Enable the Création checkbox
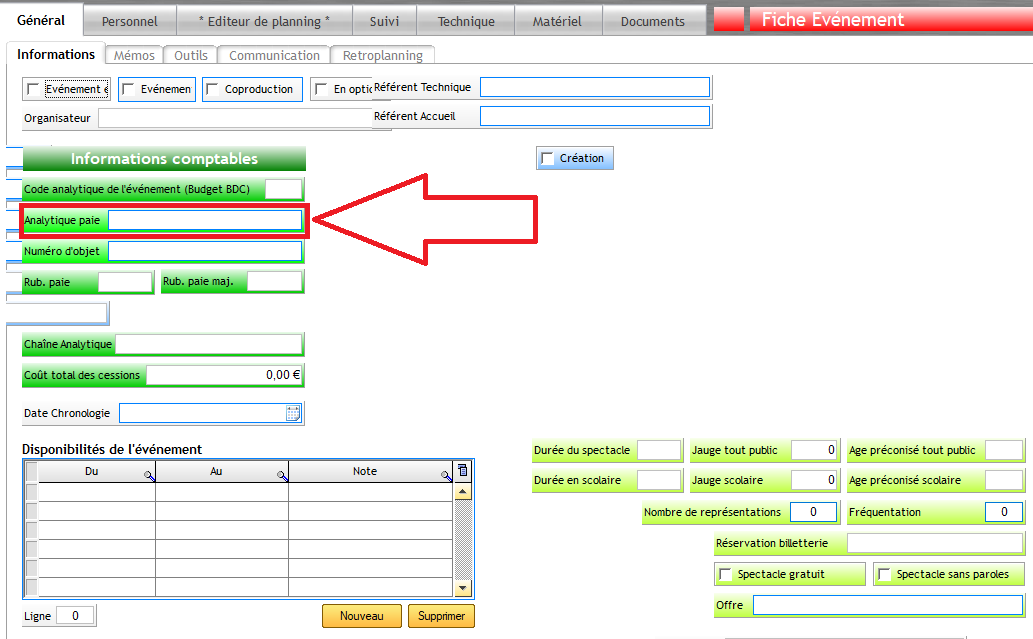Viewport: 1033px width, 639px height. [x=547, y=158]
